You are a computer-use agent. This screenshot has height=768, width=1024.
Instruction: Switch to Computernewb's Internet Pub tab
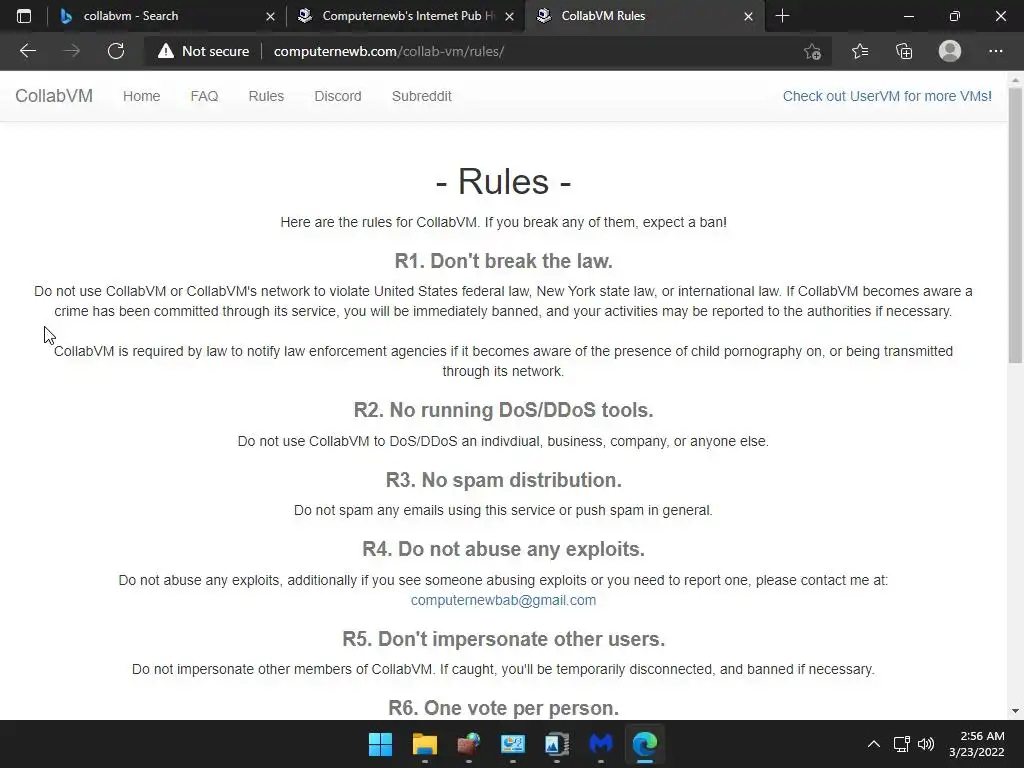[405, 16]
